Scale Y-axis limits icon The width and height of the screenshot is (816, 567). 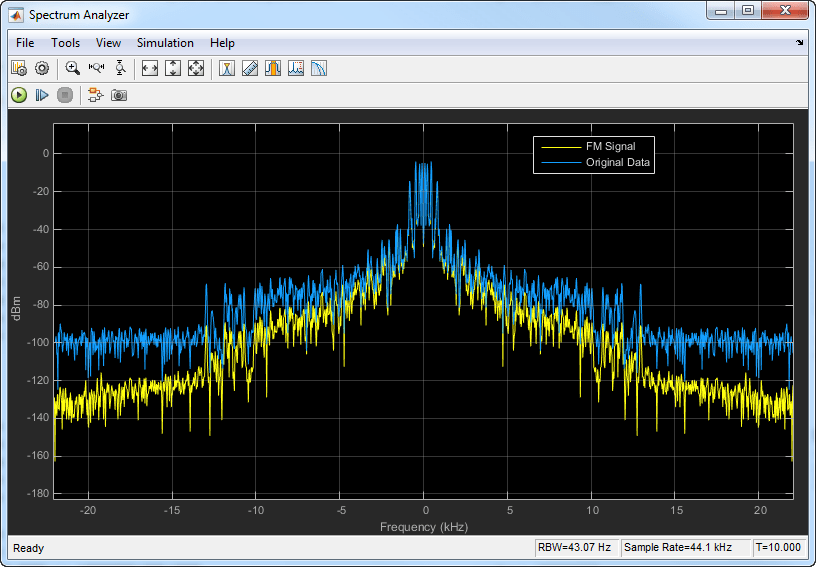click(x=173, y=69)
